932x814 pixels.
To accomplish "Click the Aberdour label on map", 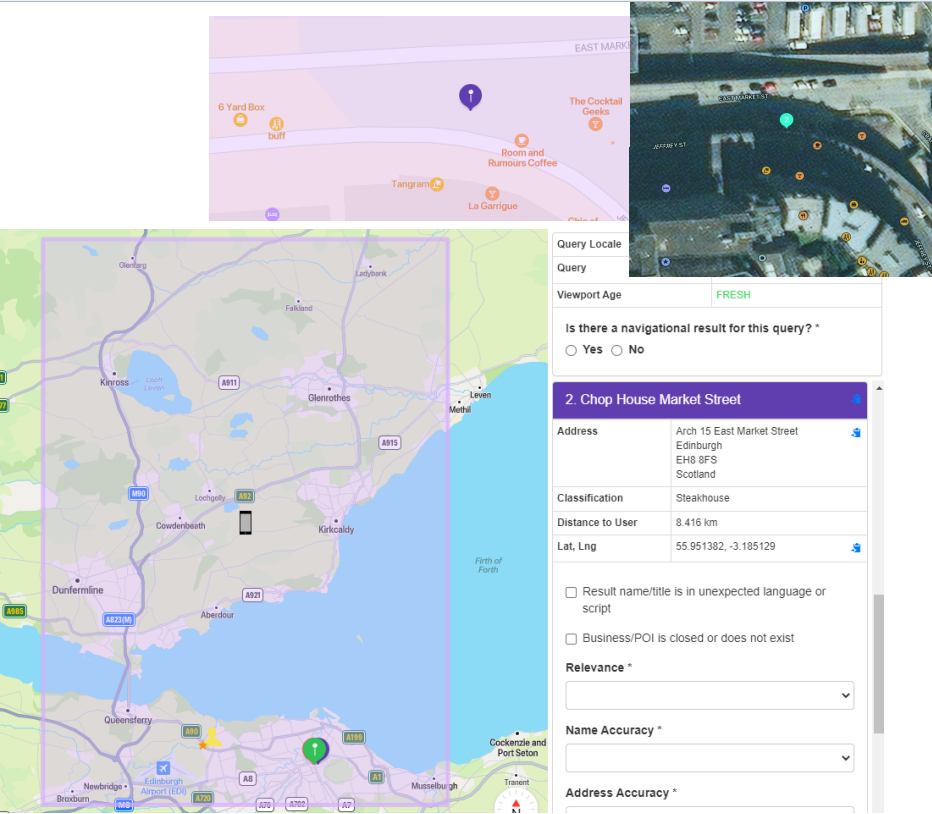I will pyautogui.click(x=217, y=615).
